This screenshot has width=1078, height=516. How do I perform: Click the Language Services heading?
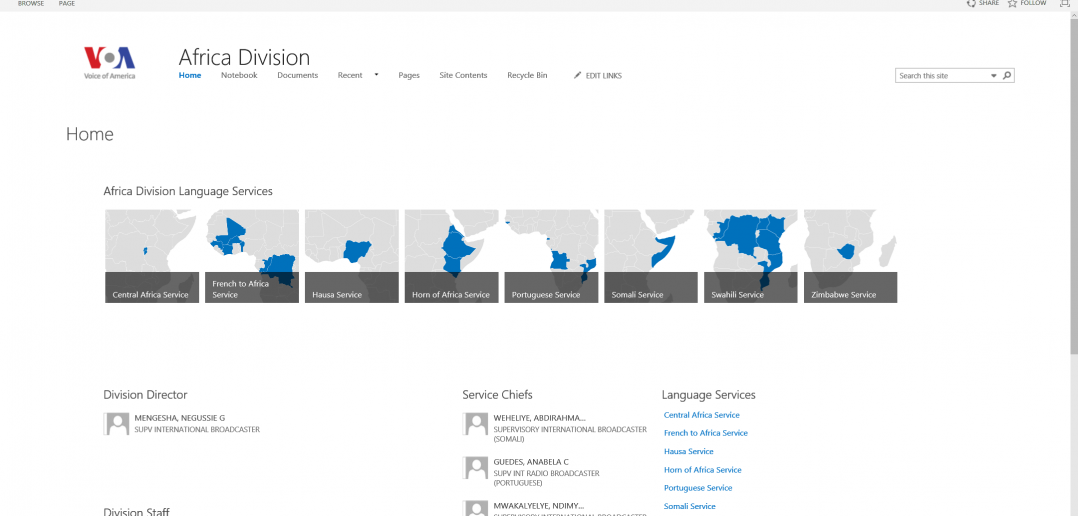[x=709, y=395]
